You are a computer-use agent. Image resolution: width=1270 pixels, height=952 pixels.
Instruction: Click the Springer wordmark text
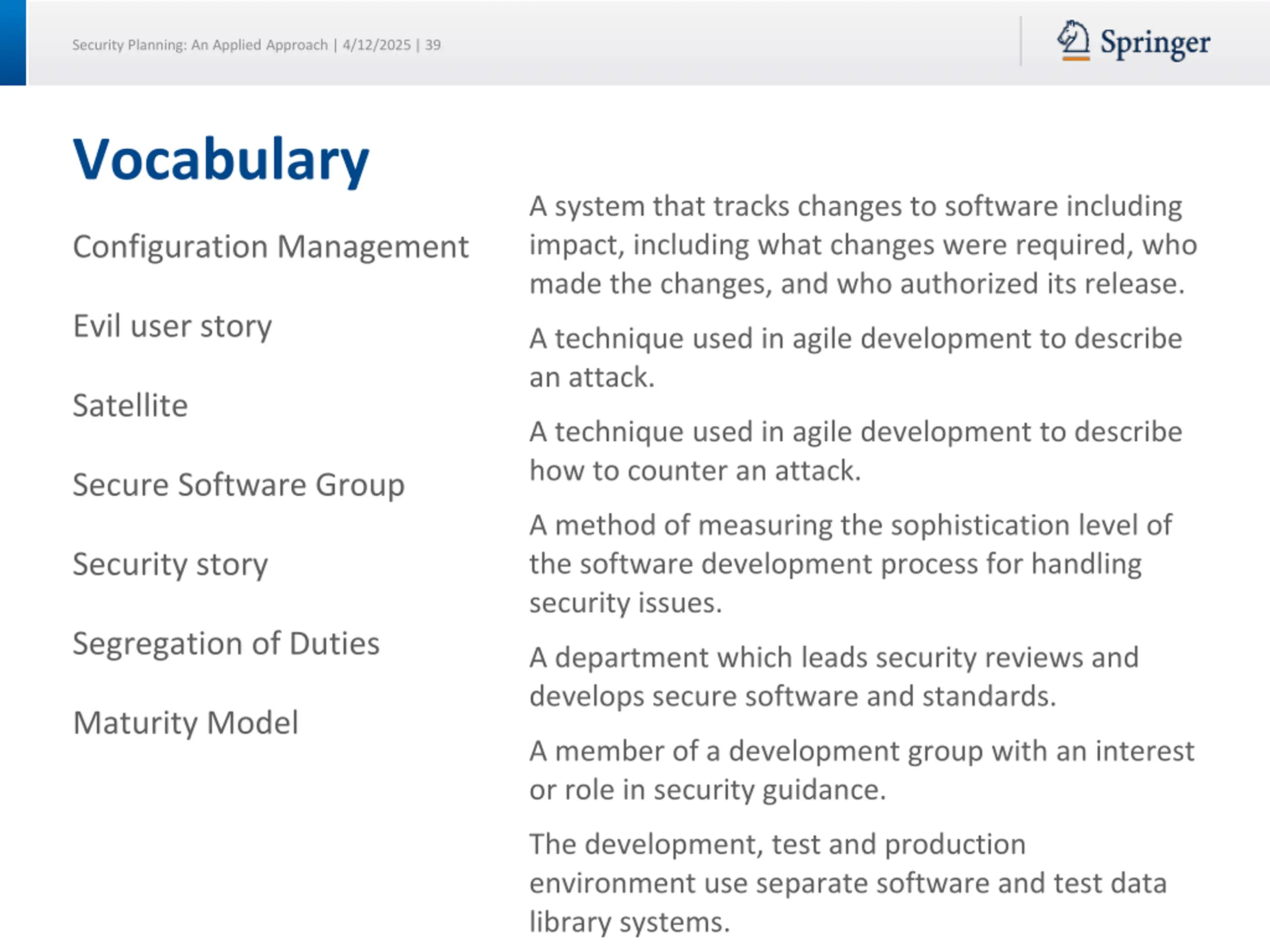tap(1155, 44)
